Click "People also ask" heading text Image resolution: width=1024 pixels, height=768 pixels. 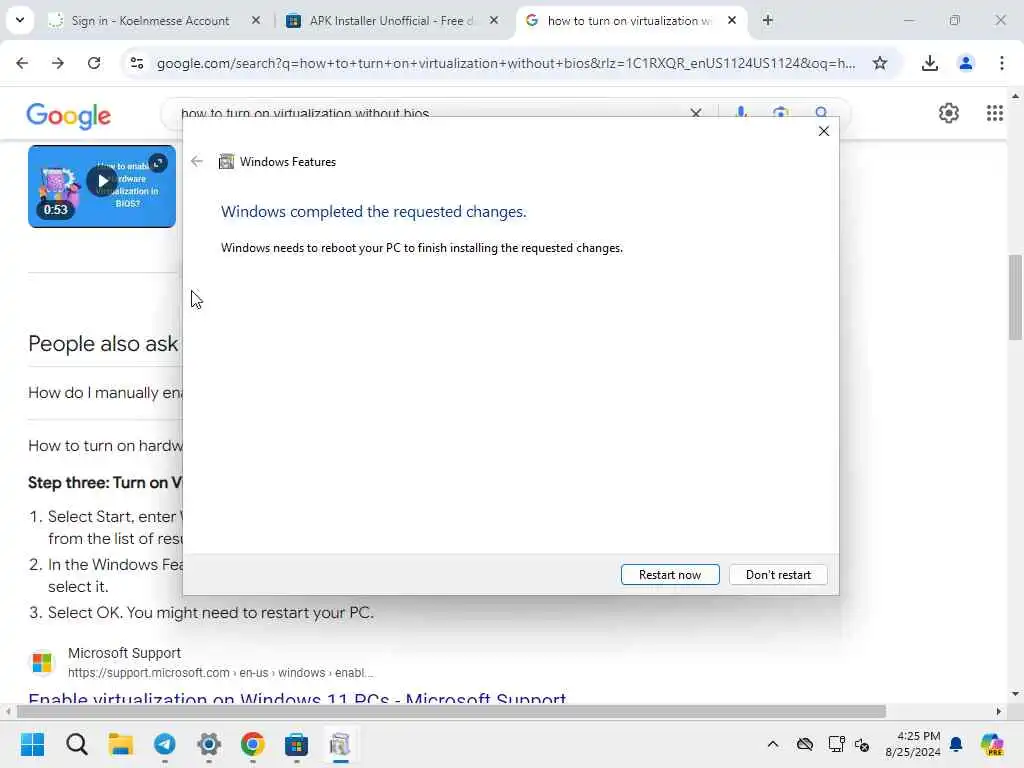tap(103, 344)
